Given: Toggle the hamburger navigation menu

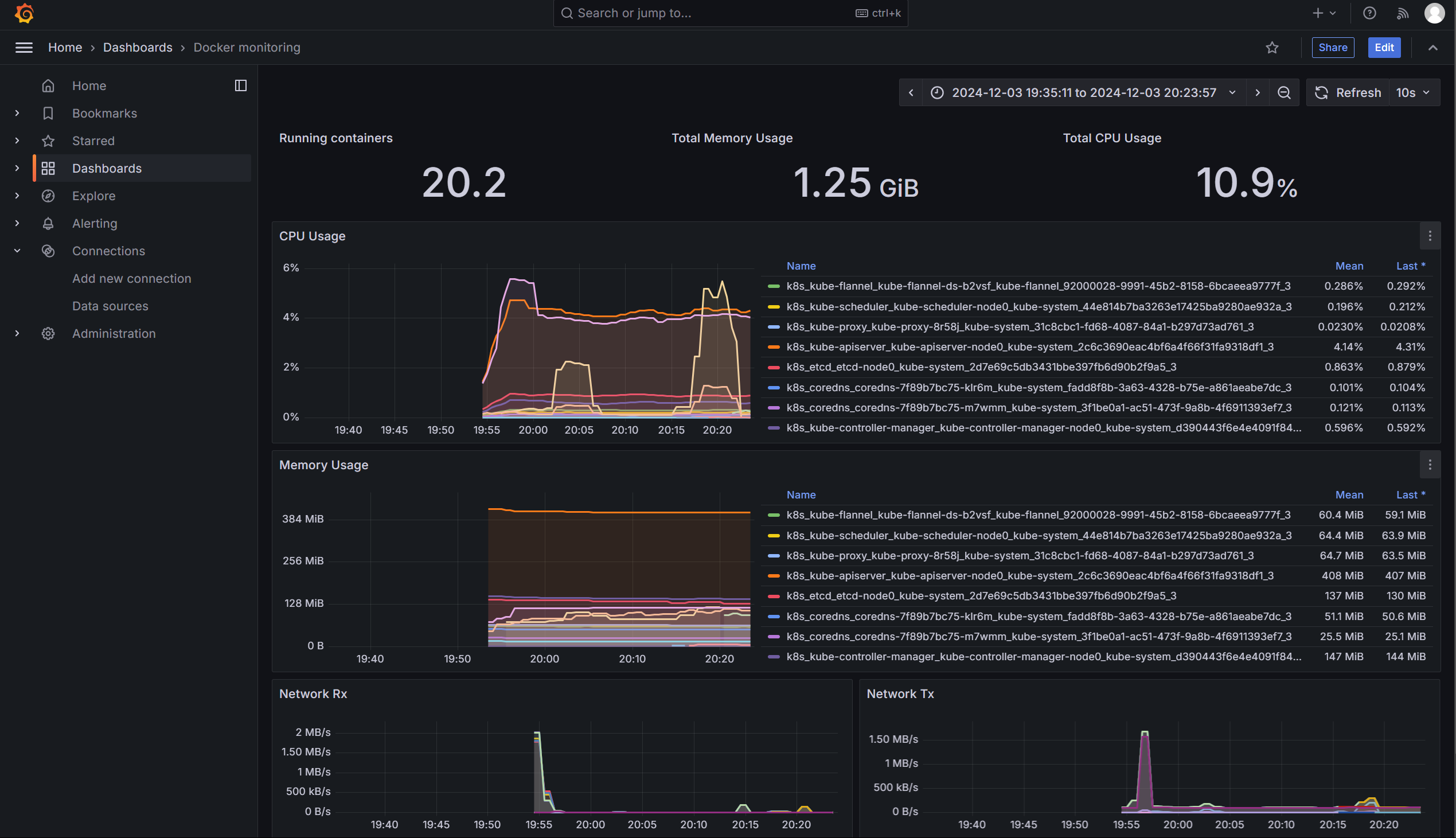Looking at the screenshot, I should (24, 48).
